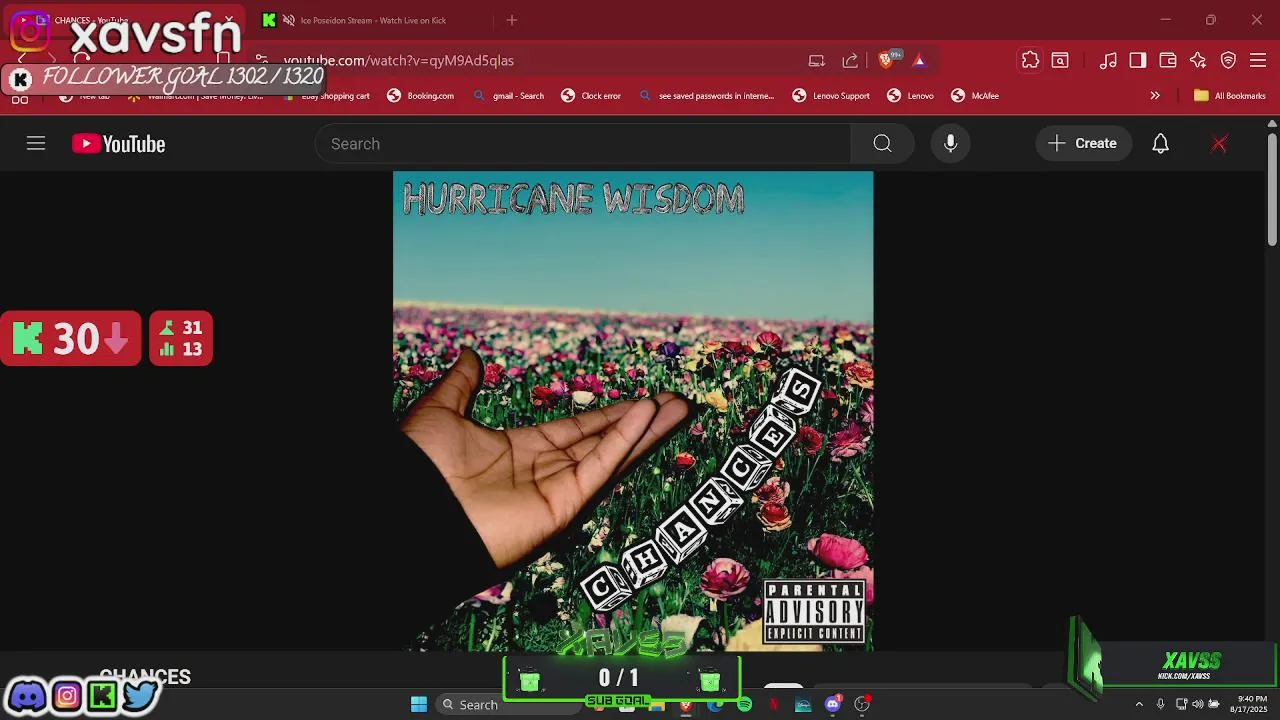Open Brave Shields lion icon
This screenshot has width=1280, height=720.
[886, 61]
